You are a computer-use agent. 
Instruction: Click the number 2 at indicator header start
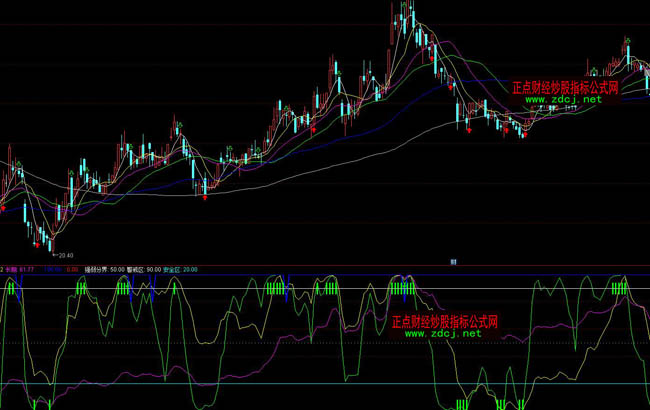(x=2, y=269)
